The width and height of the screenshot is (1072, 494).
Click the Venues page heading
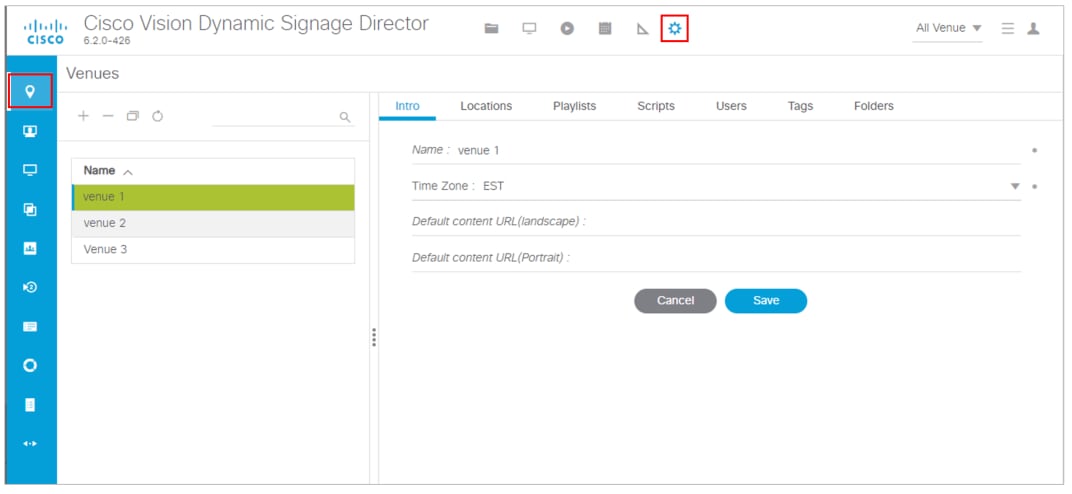[x=92, y=74]
